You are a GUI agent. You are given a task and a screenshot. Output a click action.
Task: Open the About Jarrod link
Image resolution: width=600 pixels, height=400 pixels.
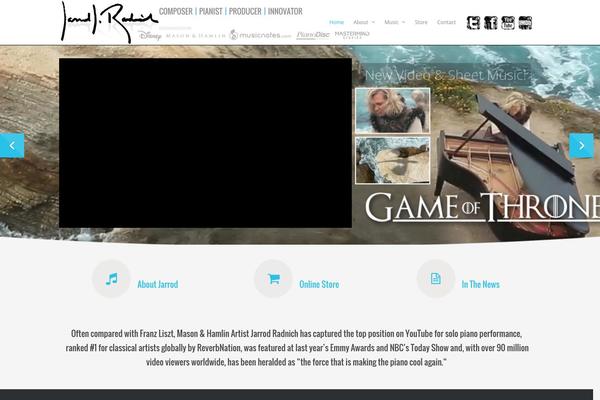(158, 284)
